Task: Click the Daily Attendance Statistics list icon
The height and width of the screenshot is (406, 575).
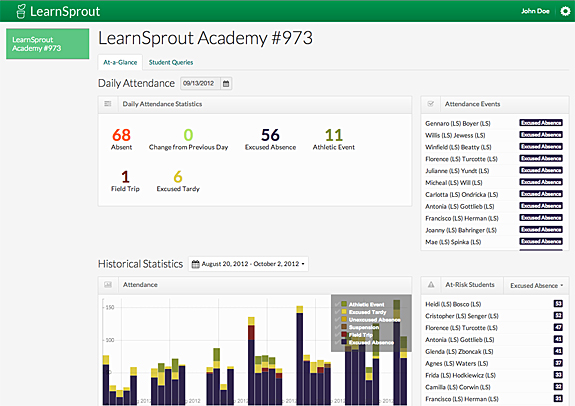Action: coord(107,104)
